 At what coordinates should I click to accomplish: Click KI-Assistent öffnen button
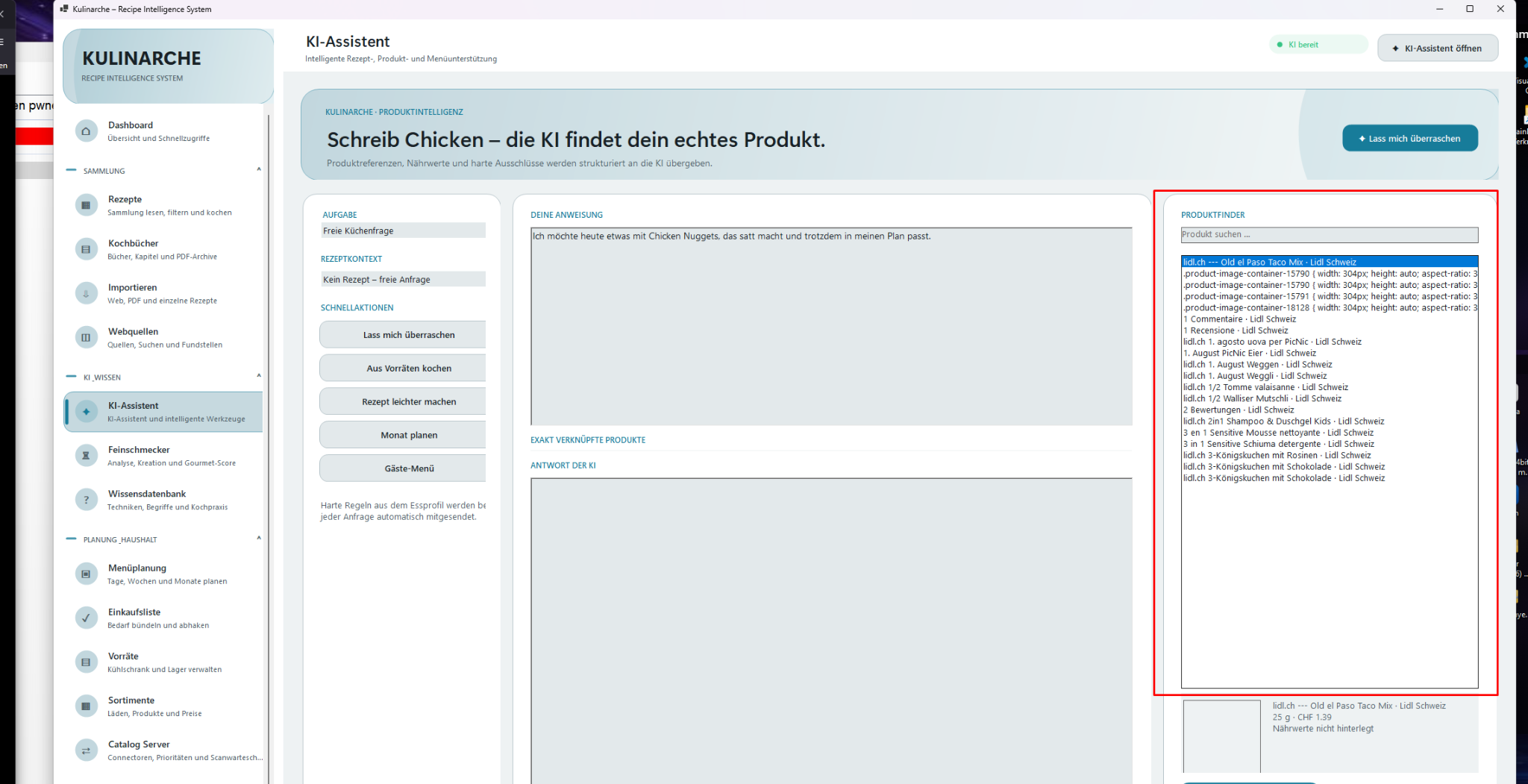point(1437,48)
